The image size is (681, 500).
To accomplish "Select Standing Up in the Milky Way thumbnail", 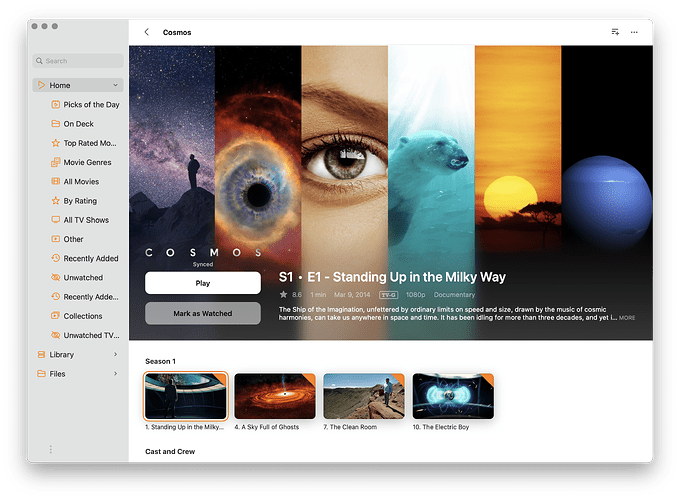I will pos(186,396).
